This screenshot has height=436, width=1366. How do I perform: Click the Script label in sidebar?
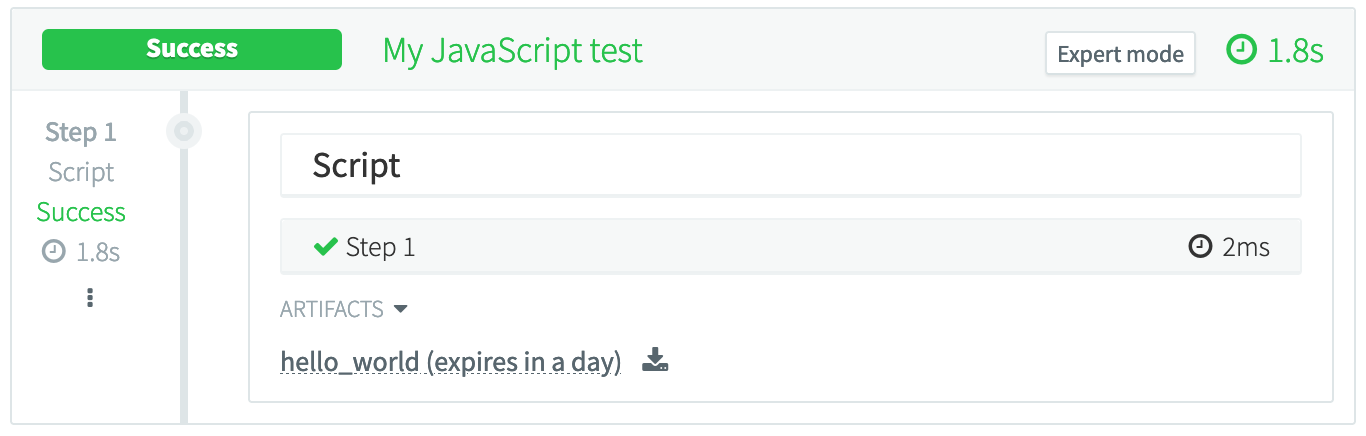(x=81, y=172)
